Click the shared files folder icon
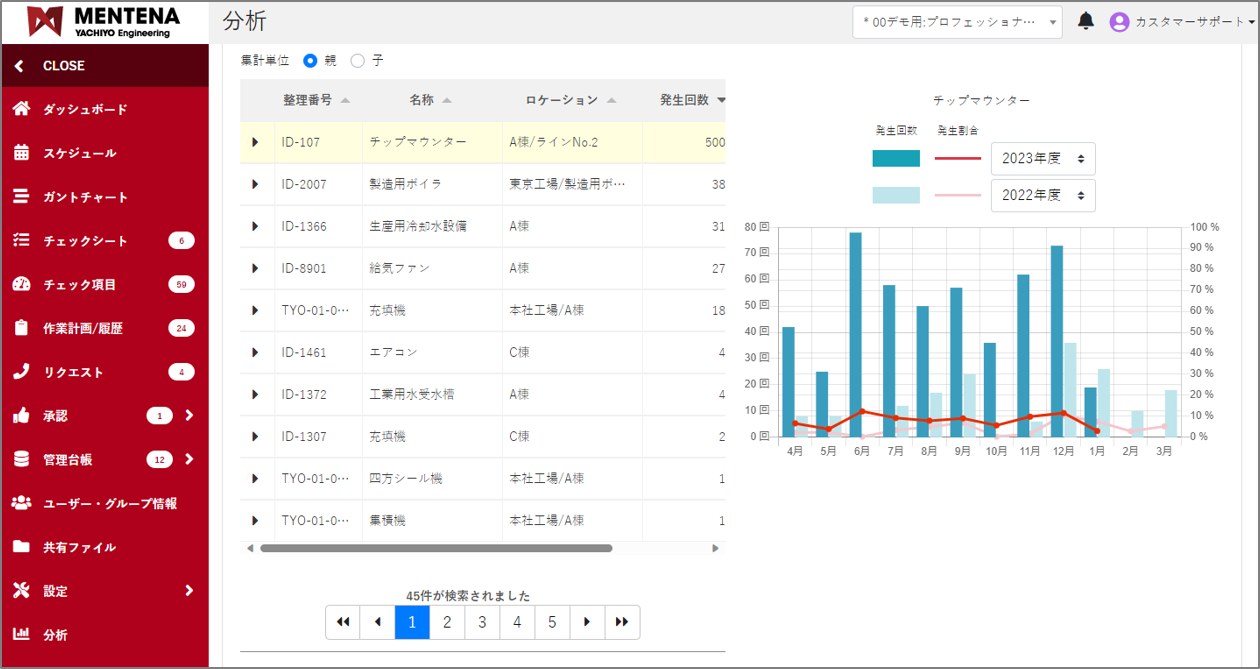1260x669 pixels. point(21,547)
